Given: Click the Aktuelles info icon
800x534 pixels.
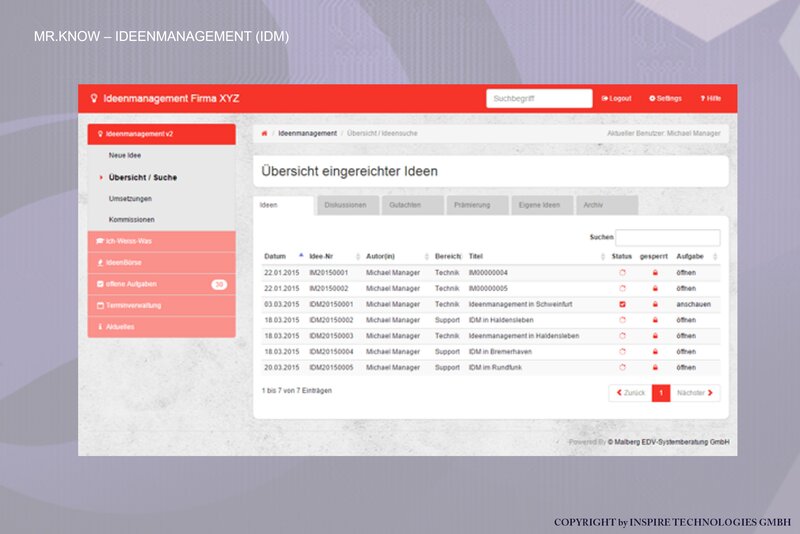Looking at the screenshot, I should 100,327.
